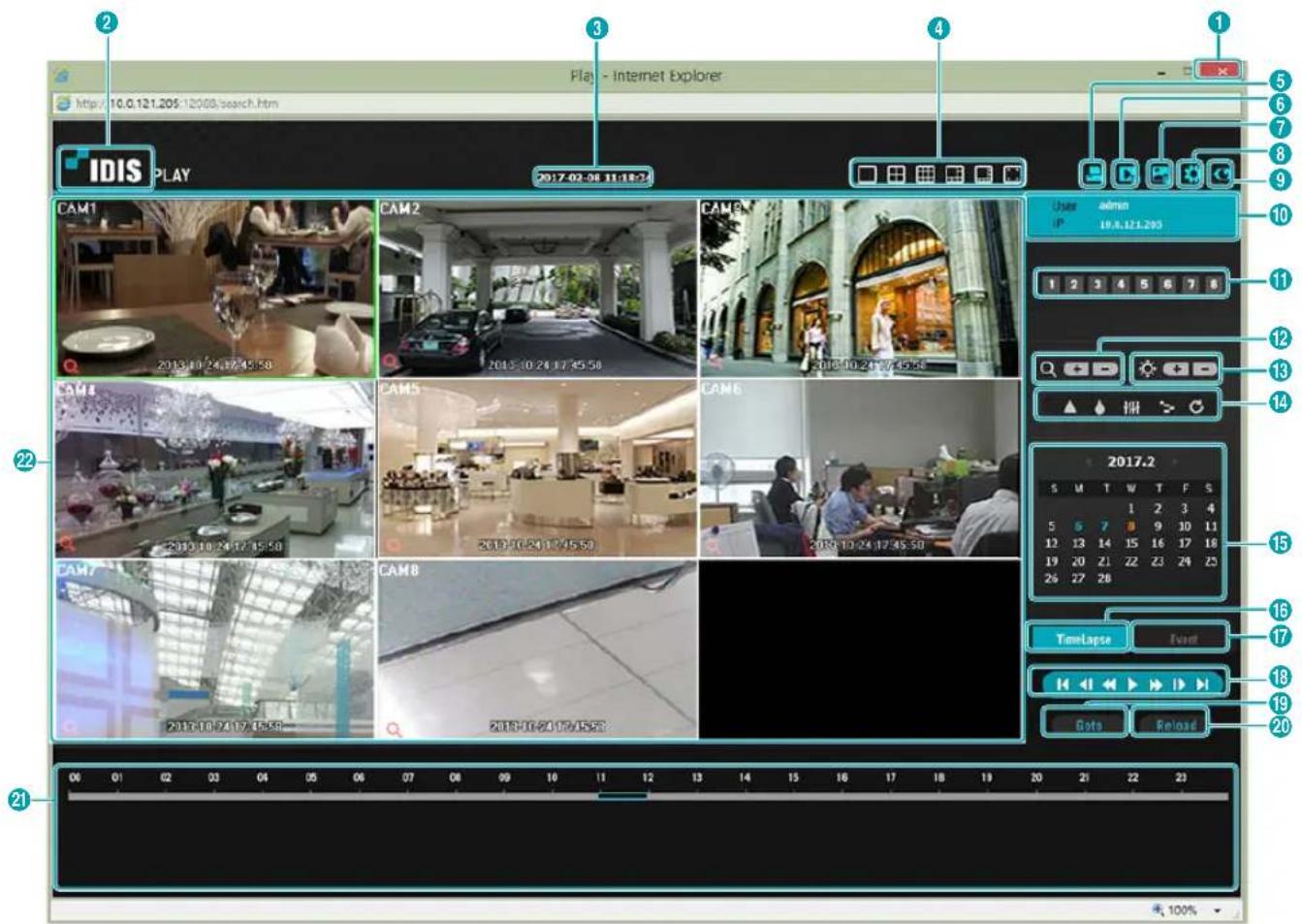Fast forward the playback
The width and height of the screenshot is (1302, 924).
[x=1156, y=684]
